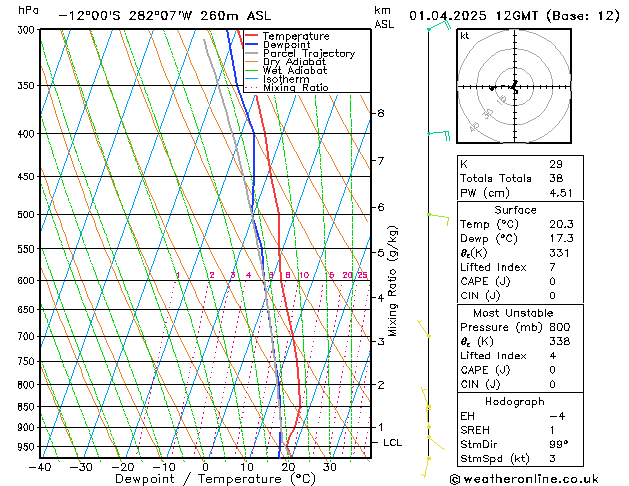Screen dimensions: 629x486
Task: Click the 8 km altitude label
Action: pyautogui.click(x=381, y=113)
